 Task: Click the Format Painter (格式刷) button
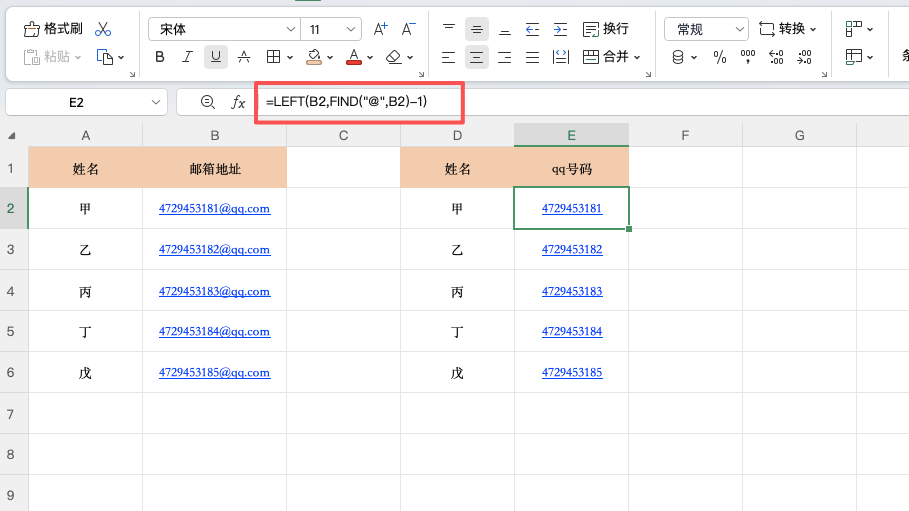(53, 28)
